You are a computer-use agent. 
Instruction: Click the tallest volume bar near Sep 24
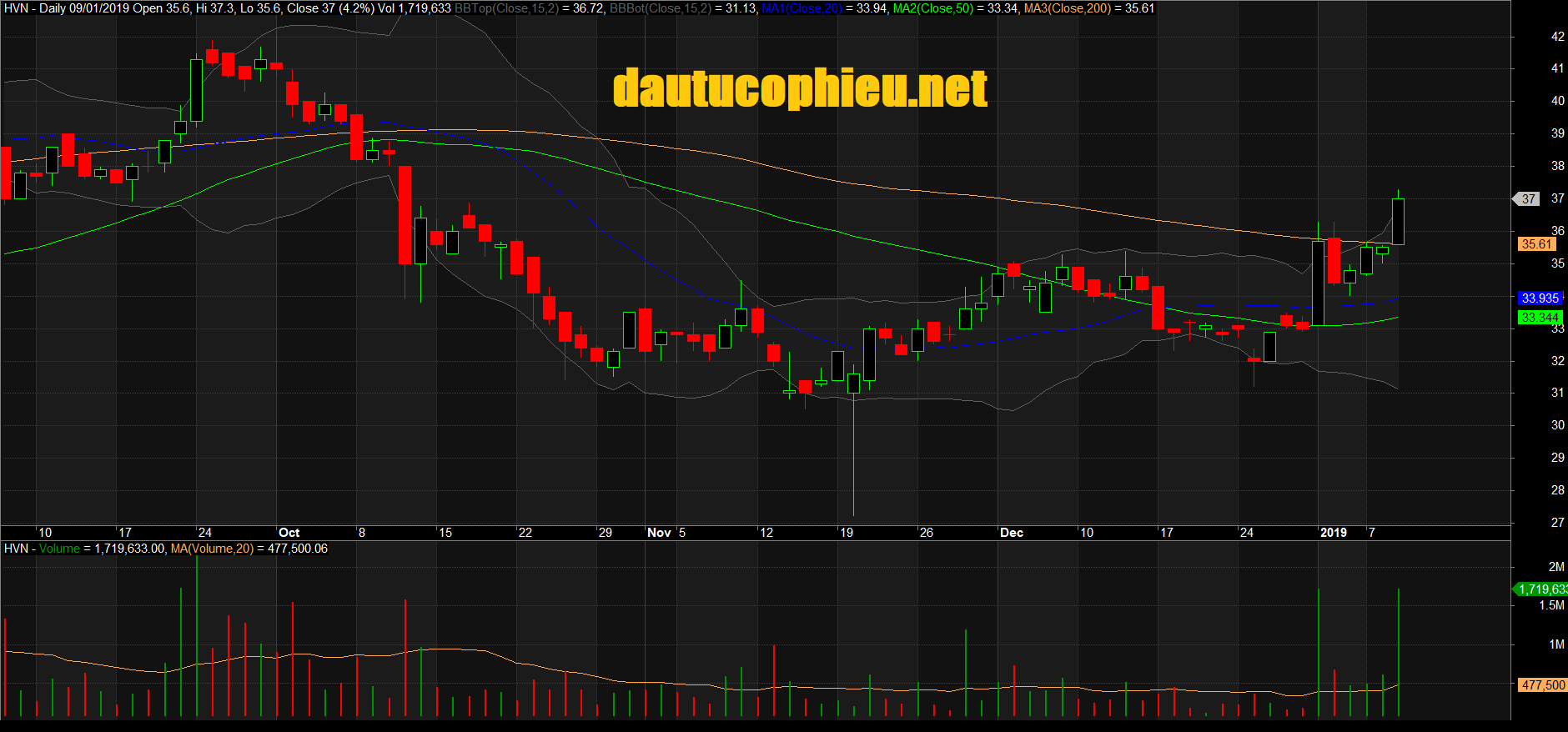(x=197, y=638)
